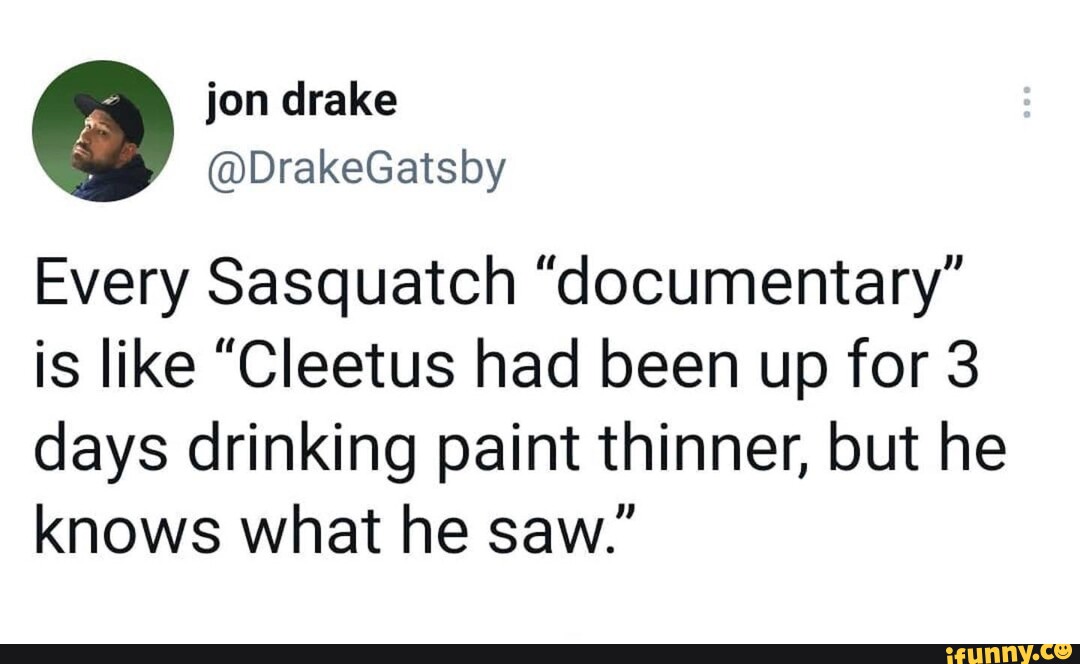Select the display name jon drake
The height and width of the screenshot is (664, 1080).
pyautogui.click(x=300, y=99)
